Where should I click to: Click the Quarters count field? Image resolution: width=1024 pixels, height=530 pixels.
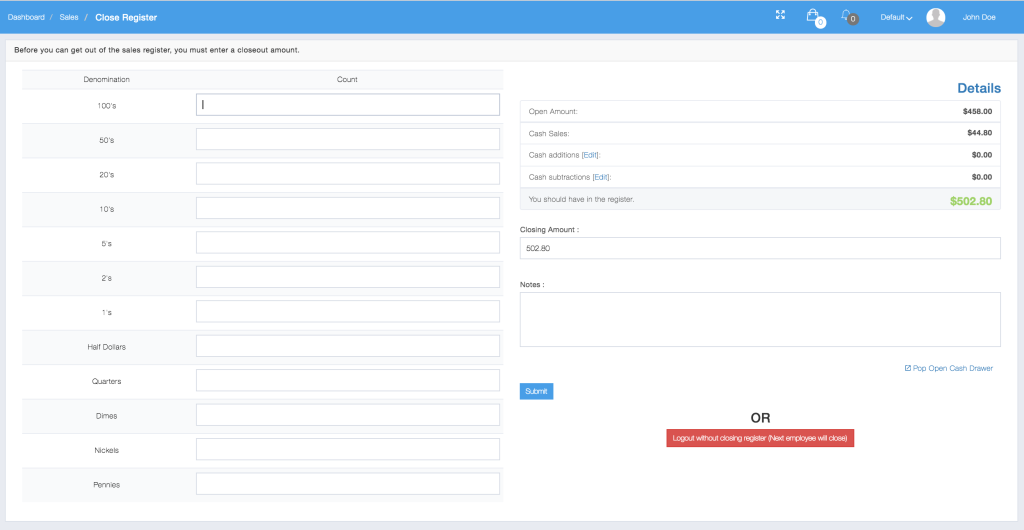[347, 381]
